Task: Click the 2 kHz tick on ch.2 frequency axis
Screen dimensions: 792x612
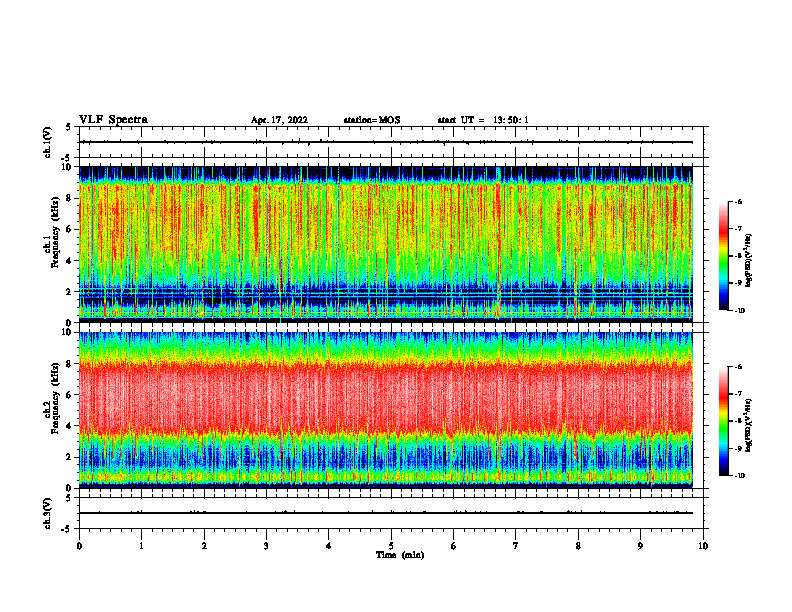Action: click(70, 457)
